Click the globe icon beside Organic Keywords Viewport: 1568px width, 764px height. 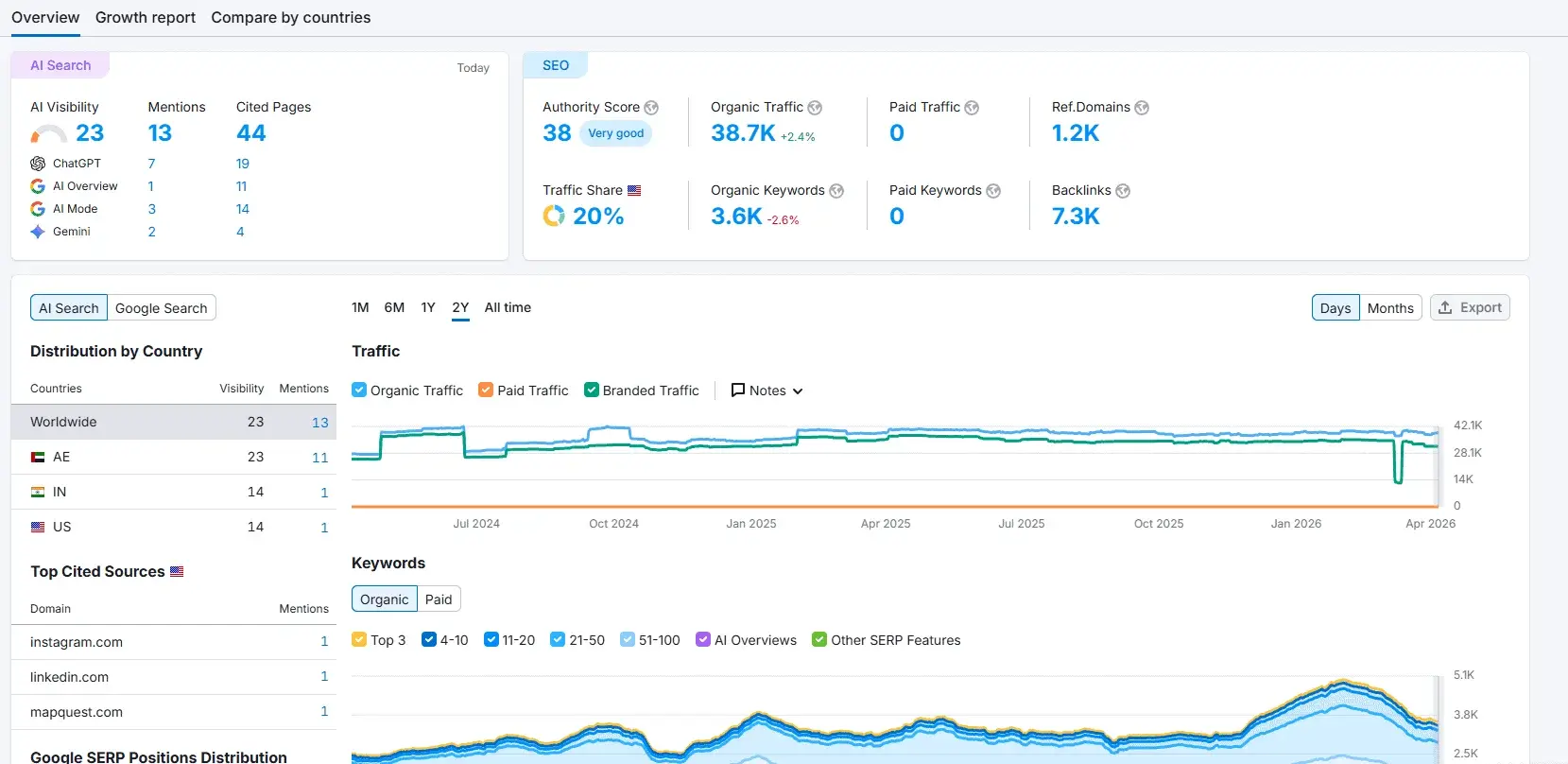[836, 191]
